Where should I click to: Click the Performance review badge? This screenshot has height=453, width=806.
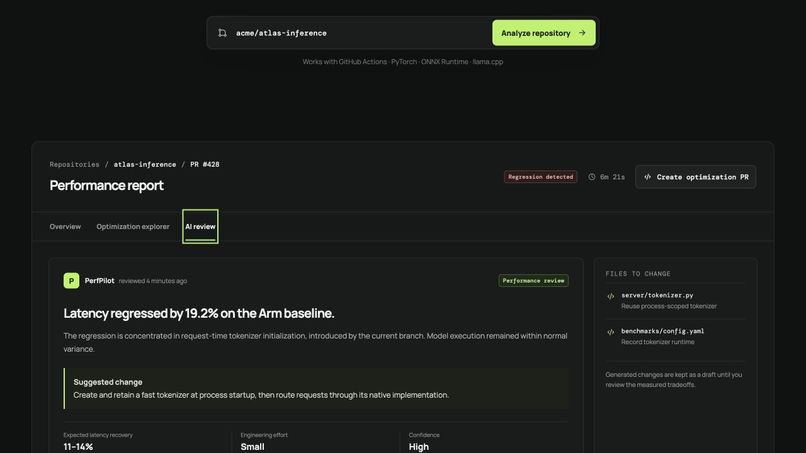point(534,281)
